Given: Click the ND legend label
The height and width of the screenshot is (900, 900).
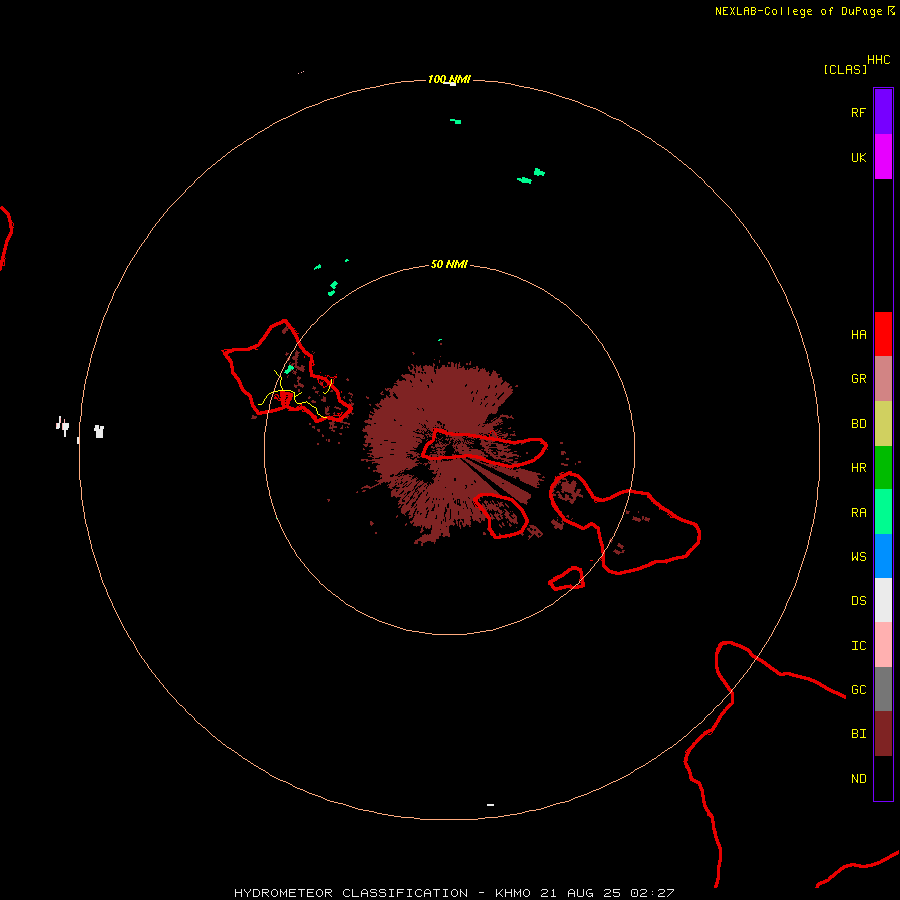Looking at the screenshot, I should click(x=858, y=778).
